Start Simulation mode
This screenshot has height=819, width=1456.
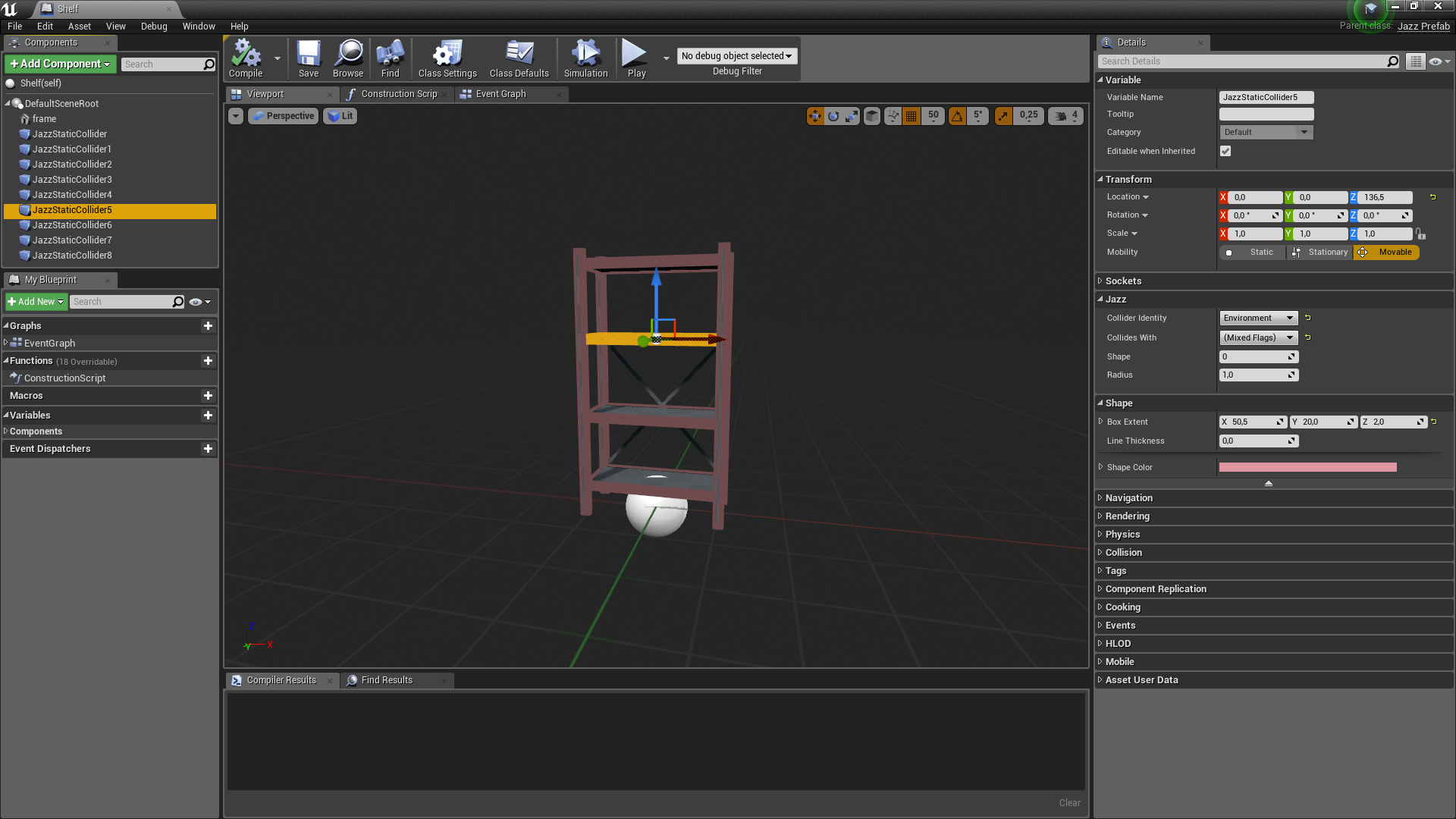pos(585,58)
